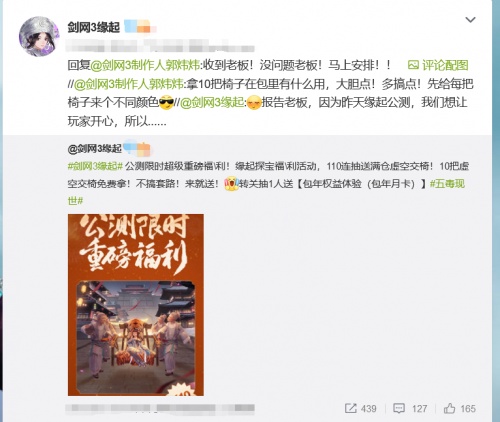Image resolution: width=500 pixels, height=422 pixels.
Task: Enlarge the 公测限时重磅福利 promo image
Action: tap(136, 305)
